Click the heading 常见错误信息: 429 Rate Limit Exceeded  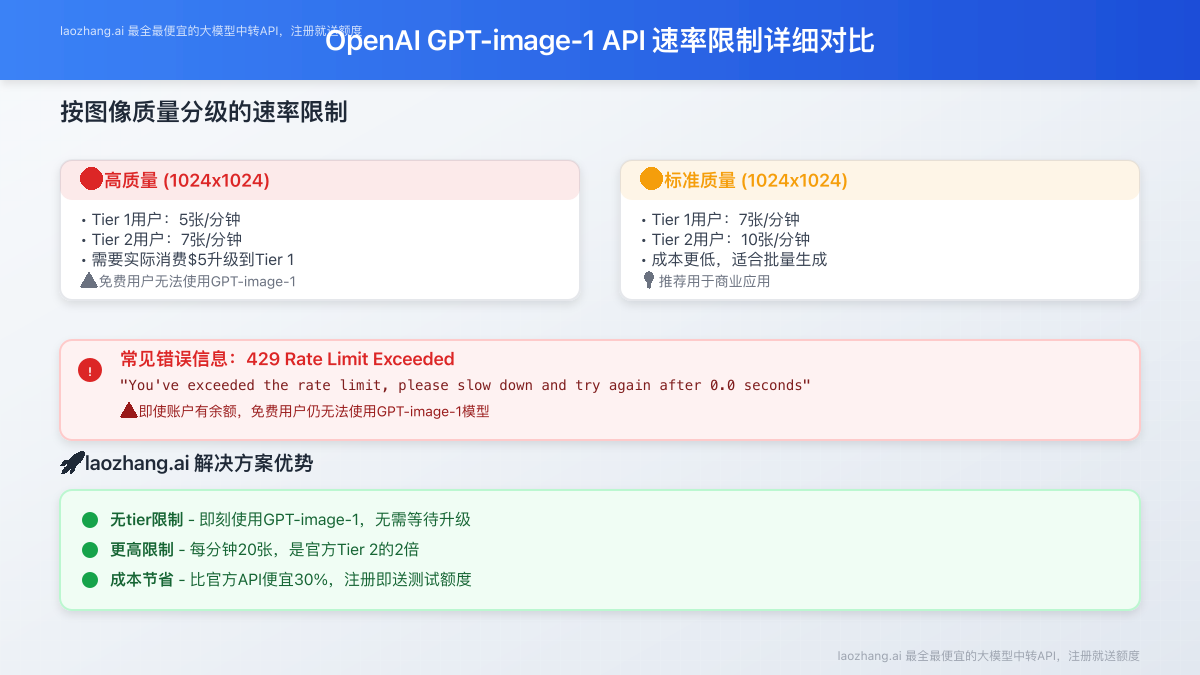click(287, 359)
